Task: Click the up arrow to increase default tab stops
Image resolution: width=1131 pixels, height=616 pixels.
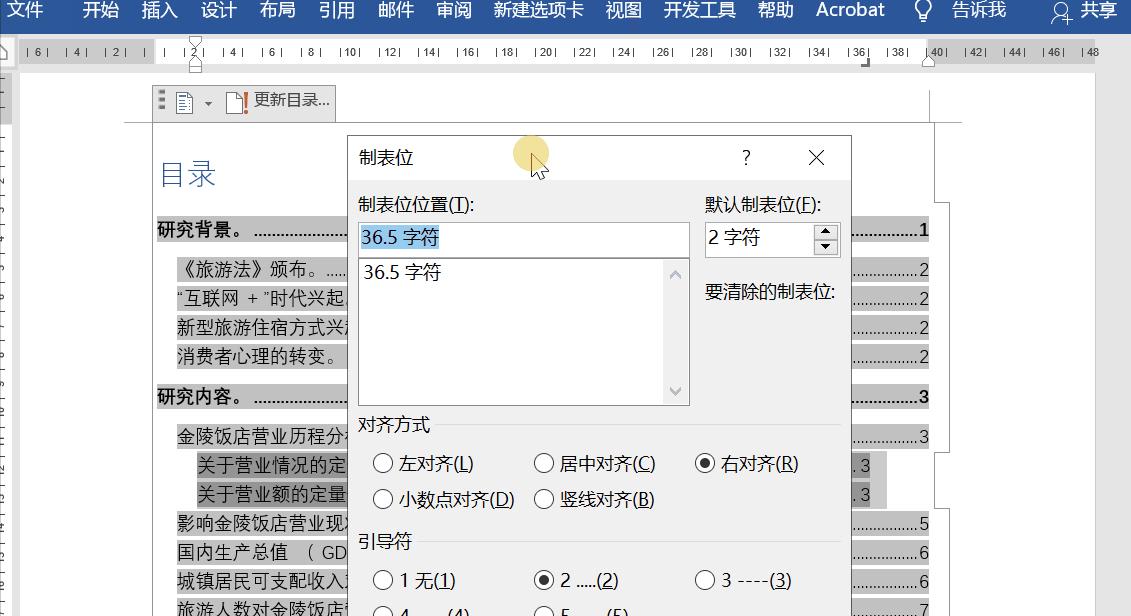Action: [x=824, y=231]
